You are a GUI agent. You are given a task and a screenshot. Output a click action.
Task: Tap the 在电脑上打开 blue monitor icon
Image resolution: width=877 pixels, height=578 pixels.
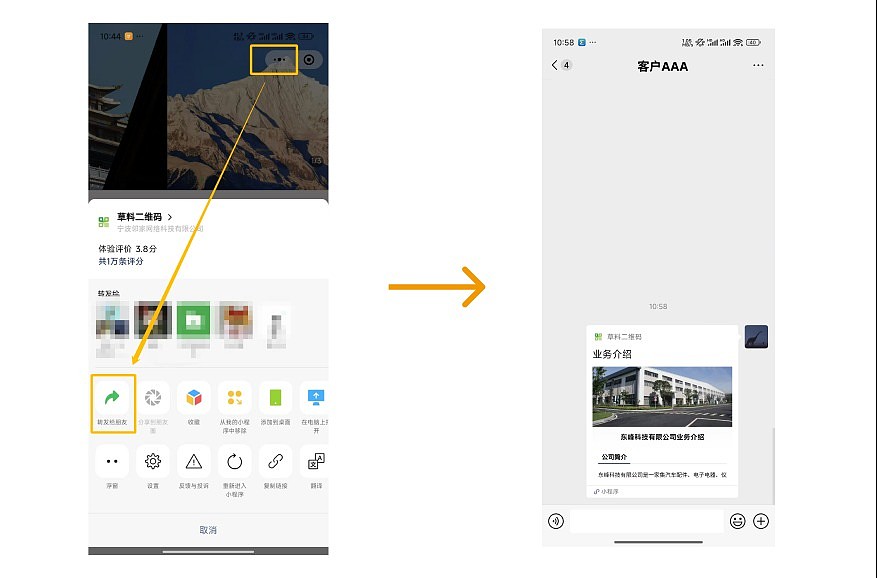tap(315, 398)
